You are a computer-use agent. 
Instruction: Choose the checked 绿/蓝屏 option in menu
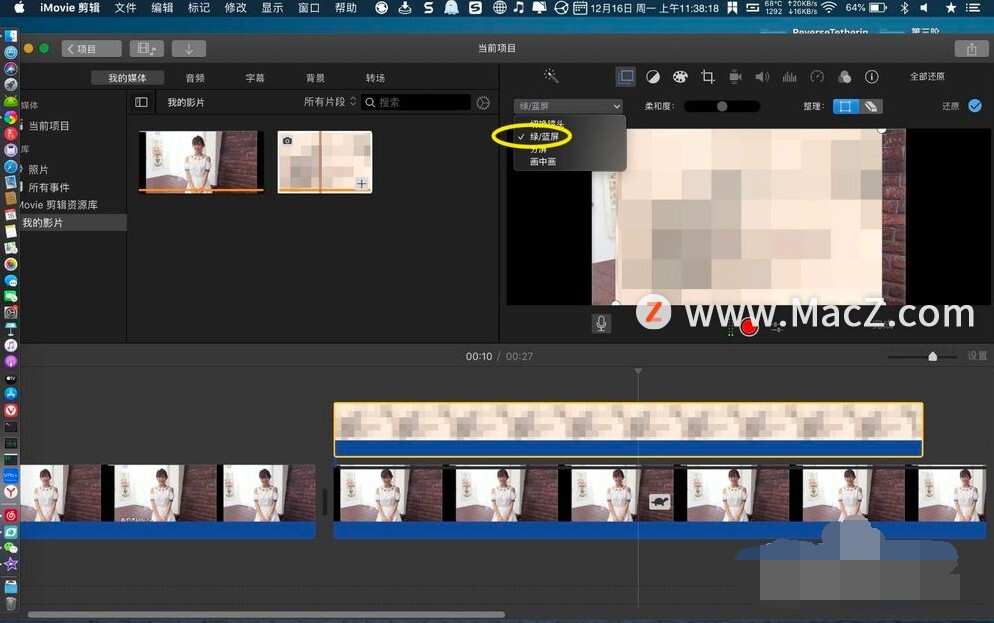544,136
